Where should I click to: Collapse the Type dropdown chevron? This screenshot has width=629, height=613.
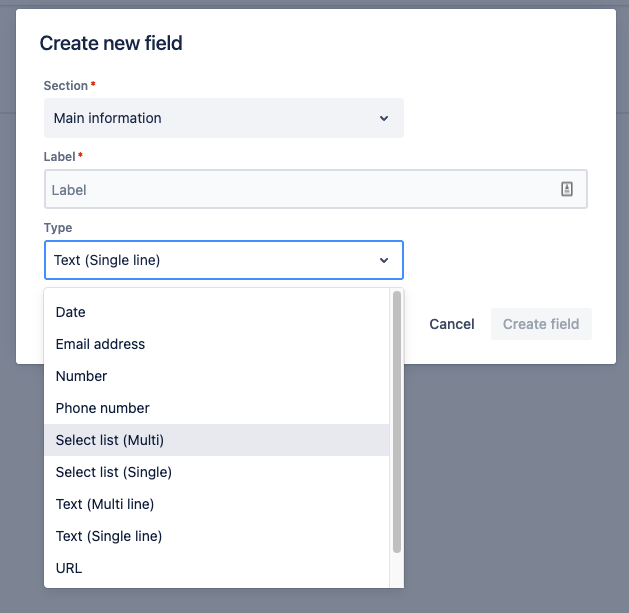384,260
